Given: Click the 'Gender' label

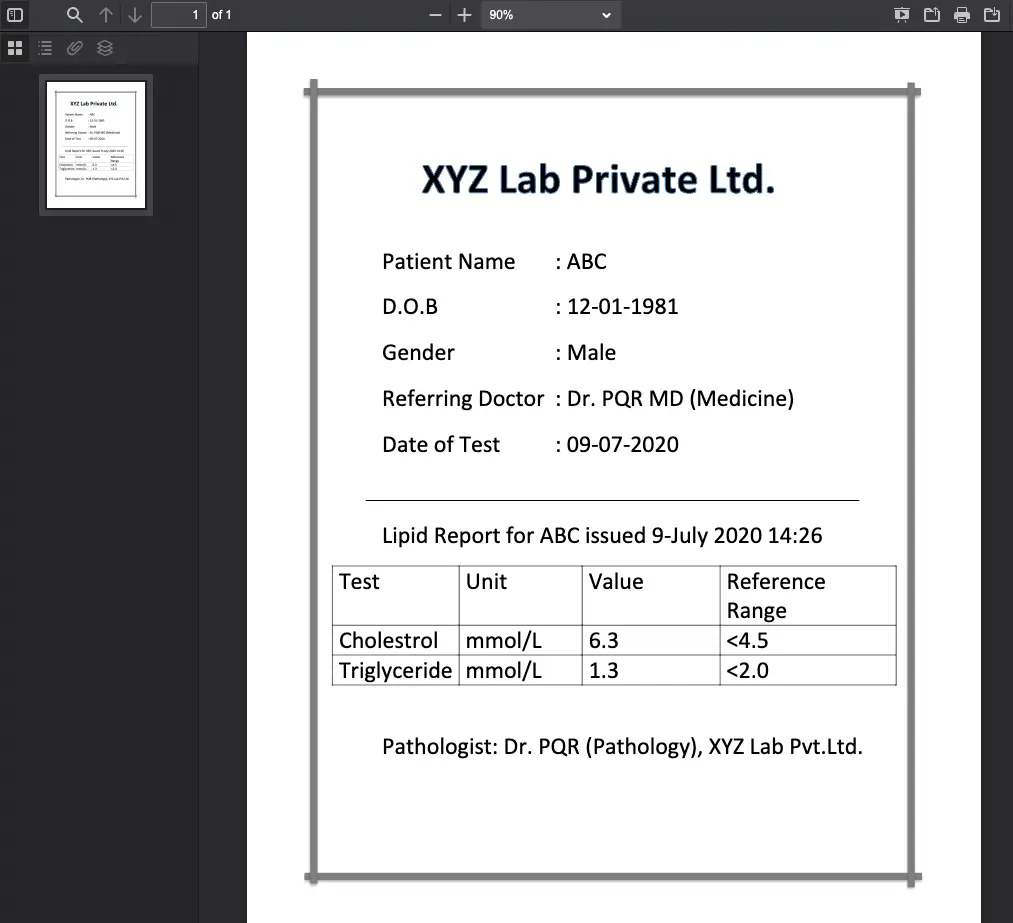Looking at the screenshot, I should 418,353.
